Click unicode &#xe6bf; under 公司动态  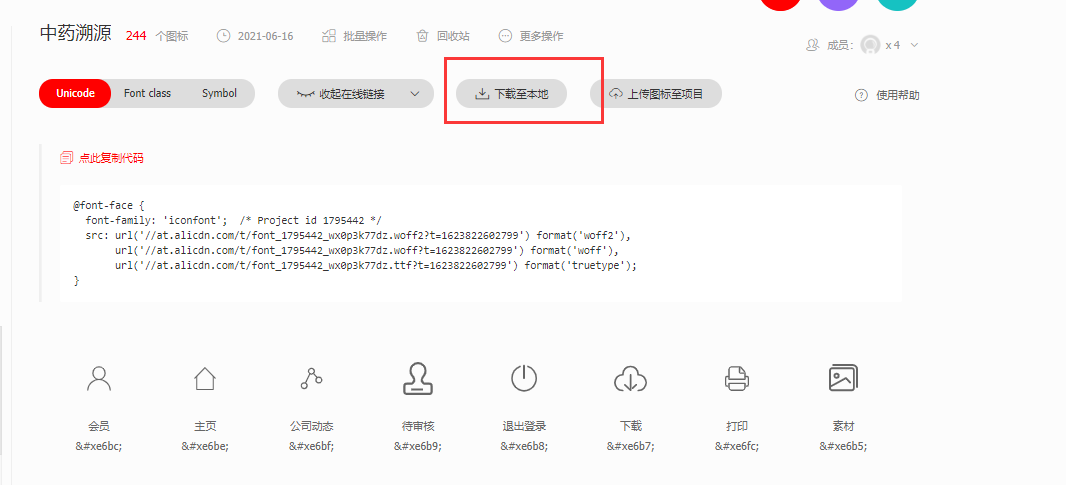tap(311, 446)
